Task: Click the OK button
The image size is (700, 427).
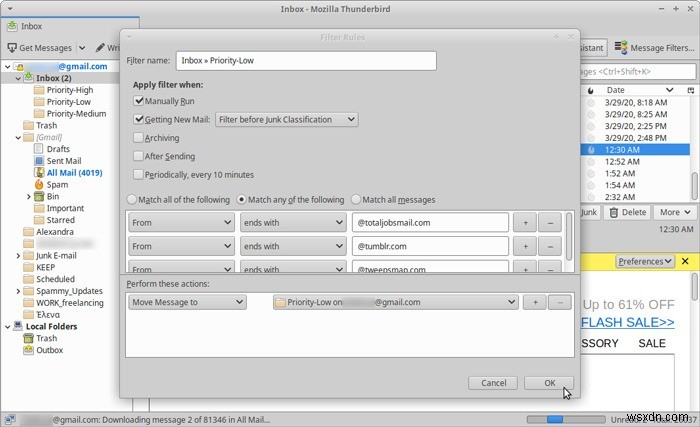Action: point(549,383)
